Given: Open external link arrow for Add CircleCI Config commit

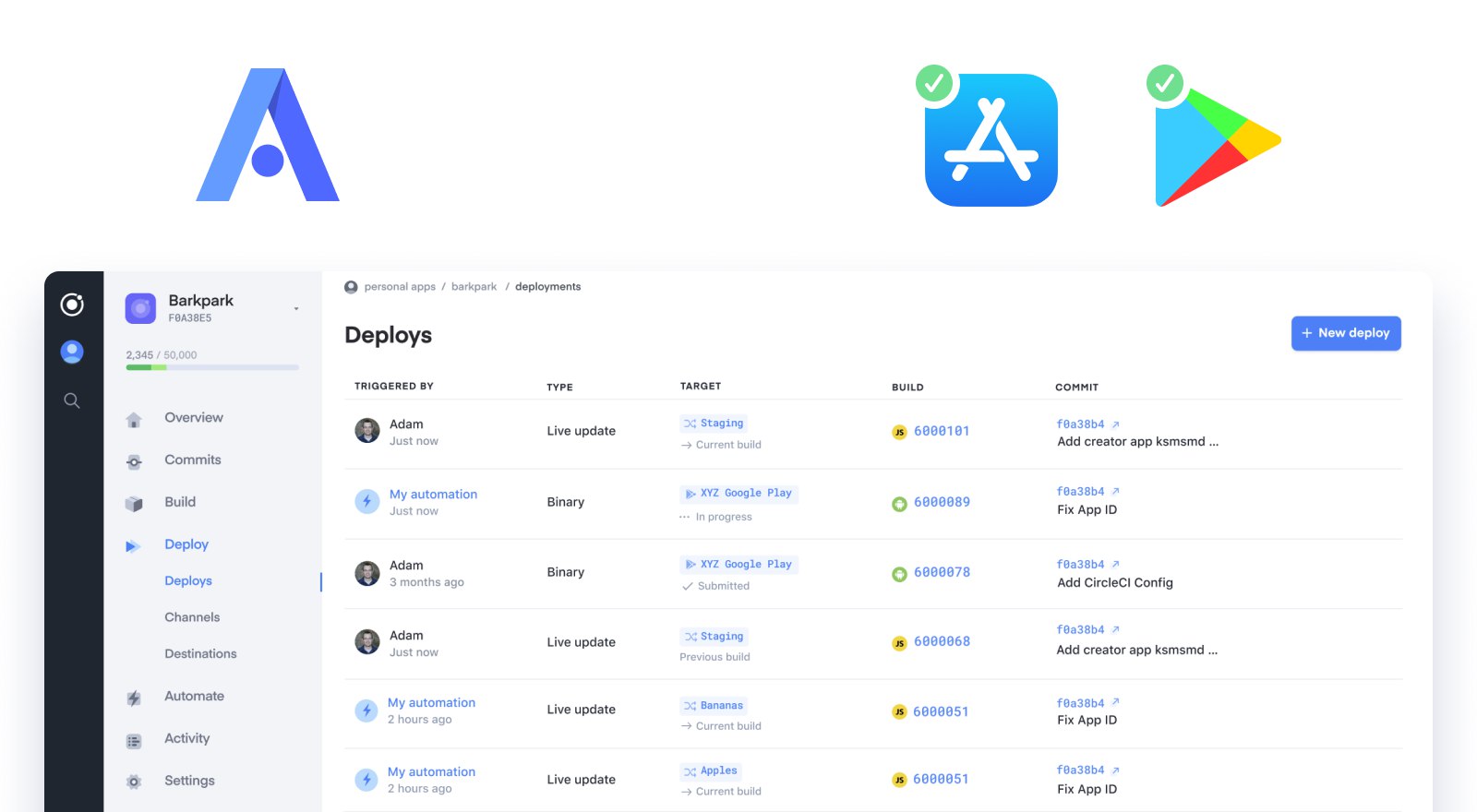Looking at the screenshot, I should (x=1115, y=564).
